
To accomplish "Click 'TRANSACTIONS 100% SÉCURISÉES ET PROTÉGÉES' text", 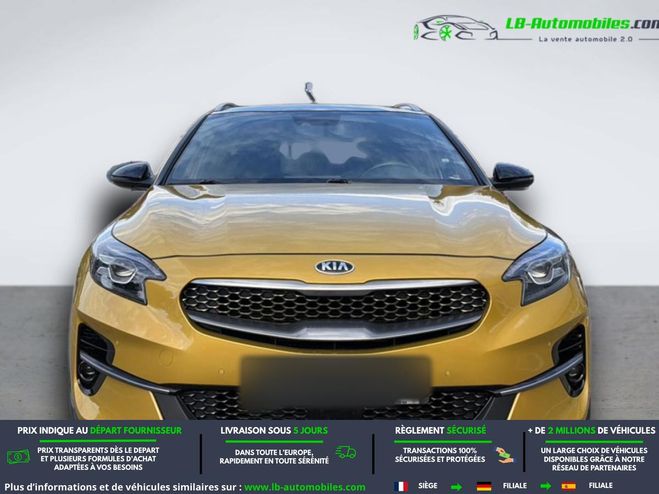I will click(440, 455).
